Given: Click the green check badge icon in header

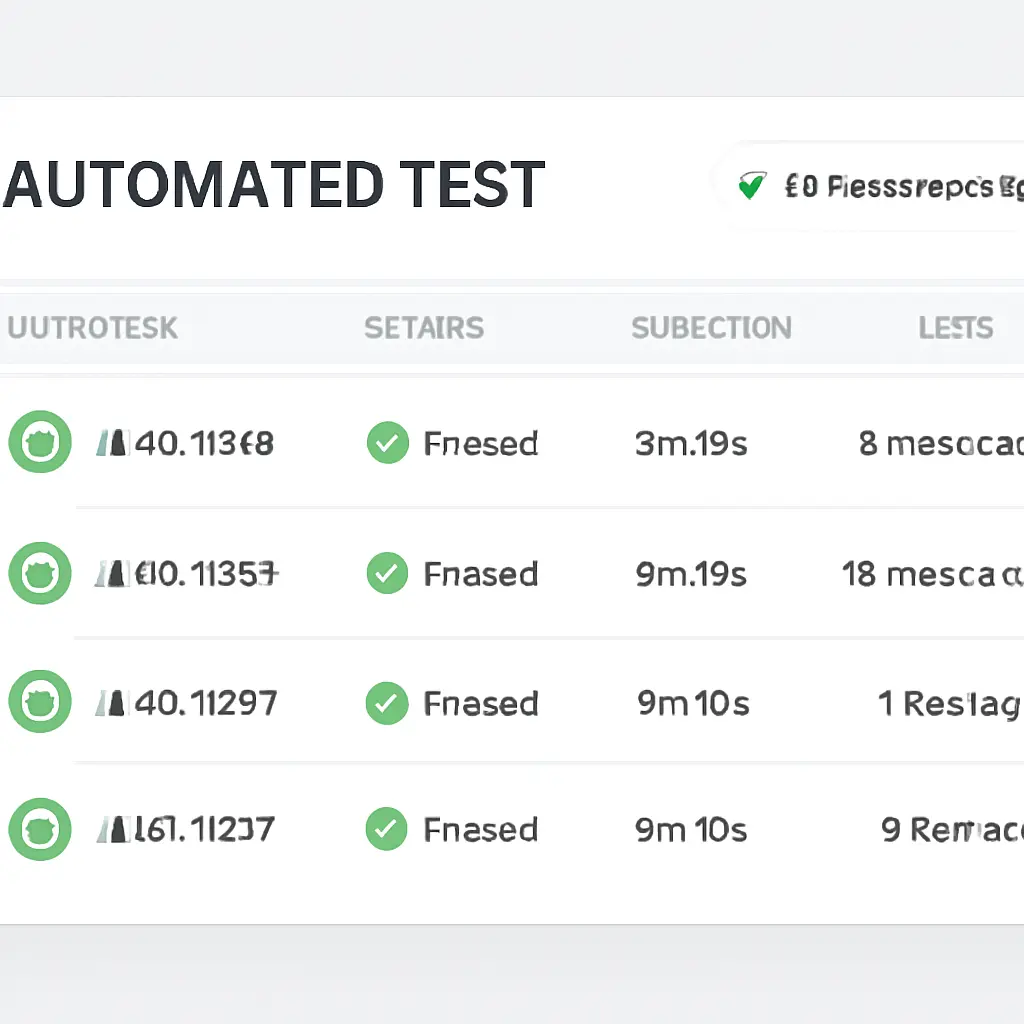Looking at the screenshot, I should [750, 186].
